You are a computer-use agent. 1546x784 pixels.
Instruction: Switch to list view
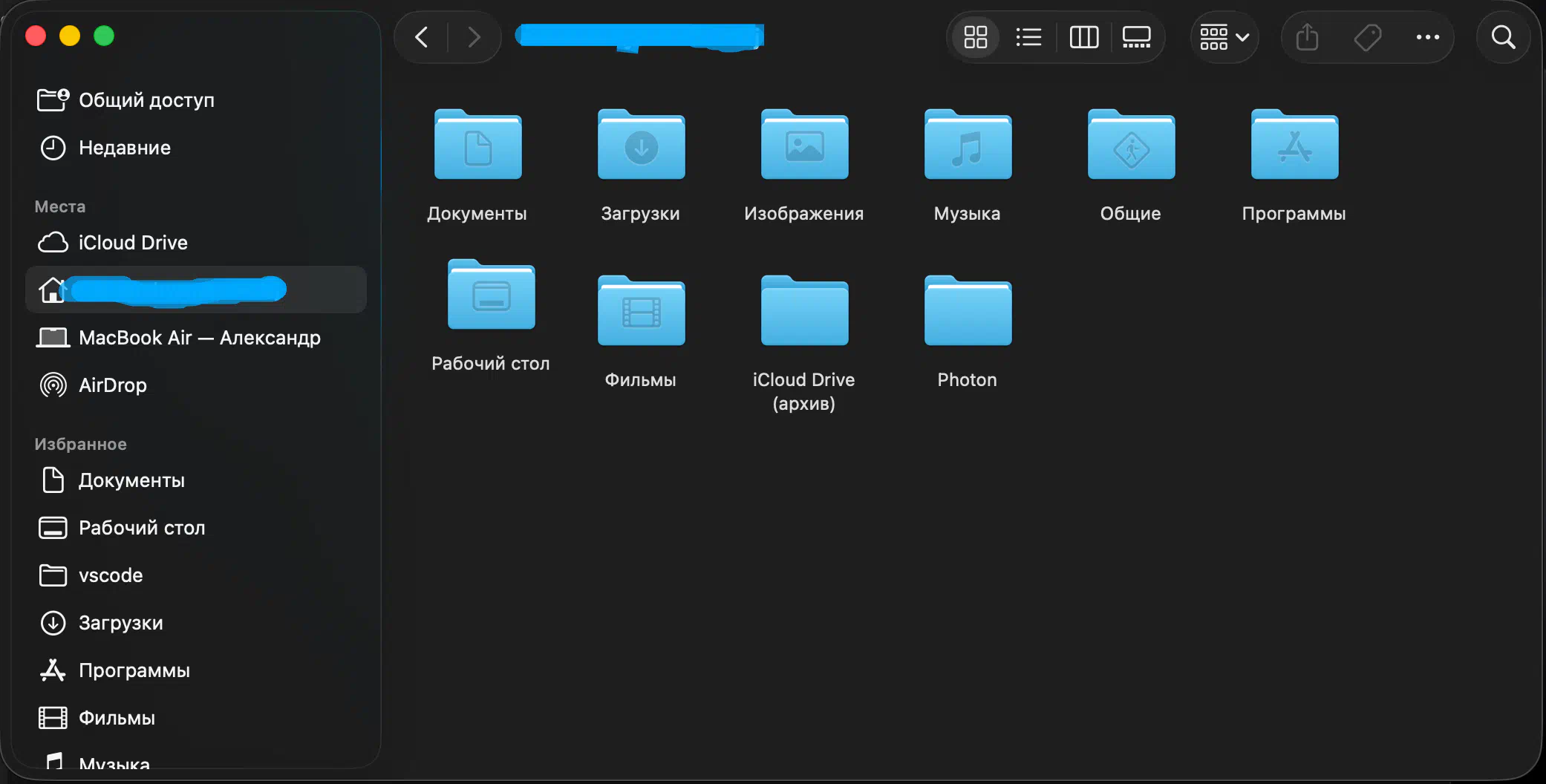tap(1028, 37)
